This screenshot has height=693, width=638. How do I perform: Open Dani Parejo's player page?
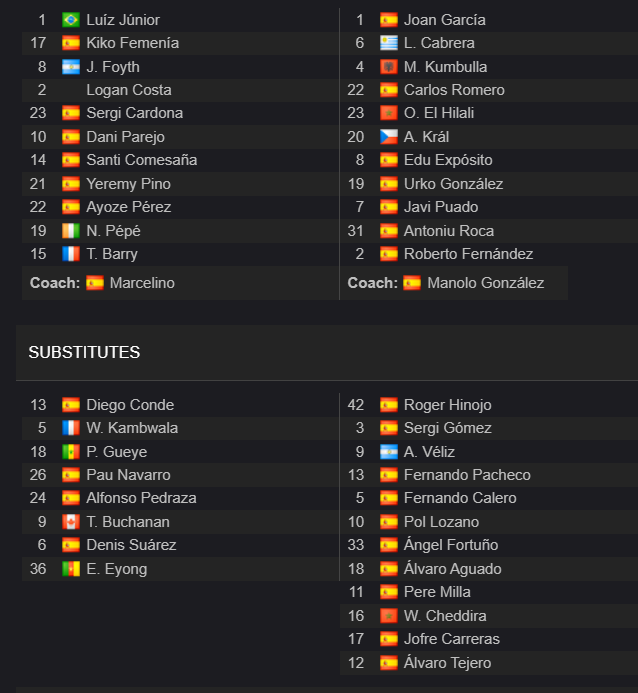pyautogui.click(x=125, y=137)
